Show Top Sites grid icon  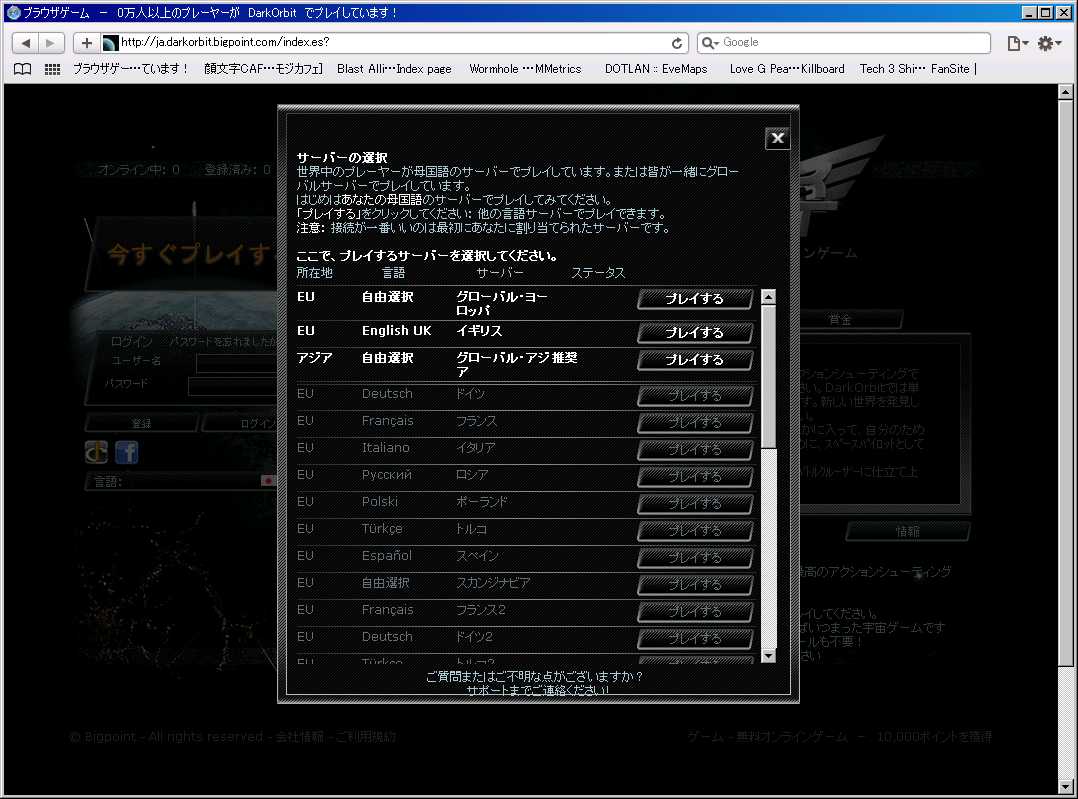pos(52,69)
